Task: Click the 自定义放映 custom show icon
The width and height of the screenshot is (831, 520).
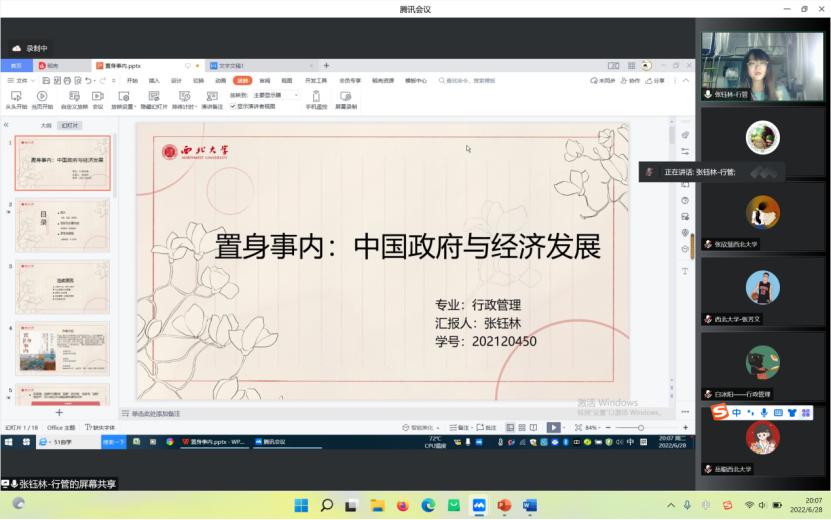Action: tap(73, 96)
